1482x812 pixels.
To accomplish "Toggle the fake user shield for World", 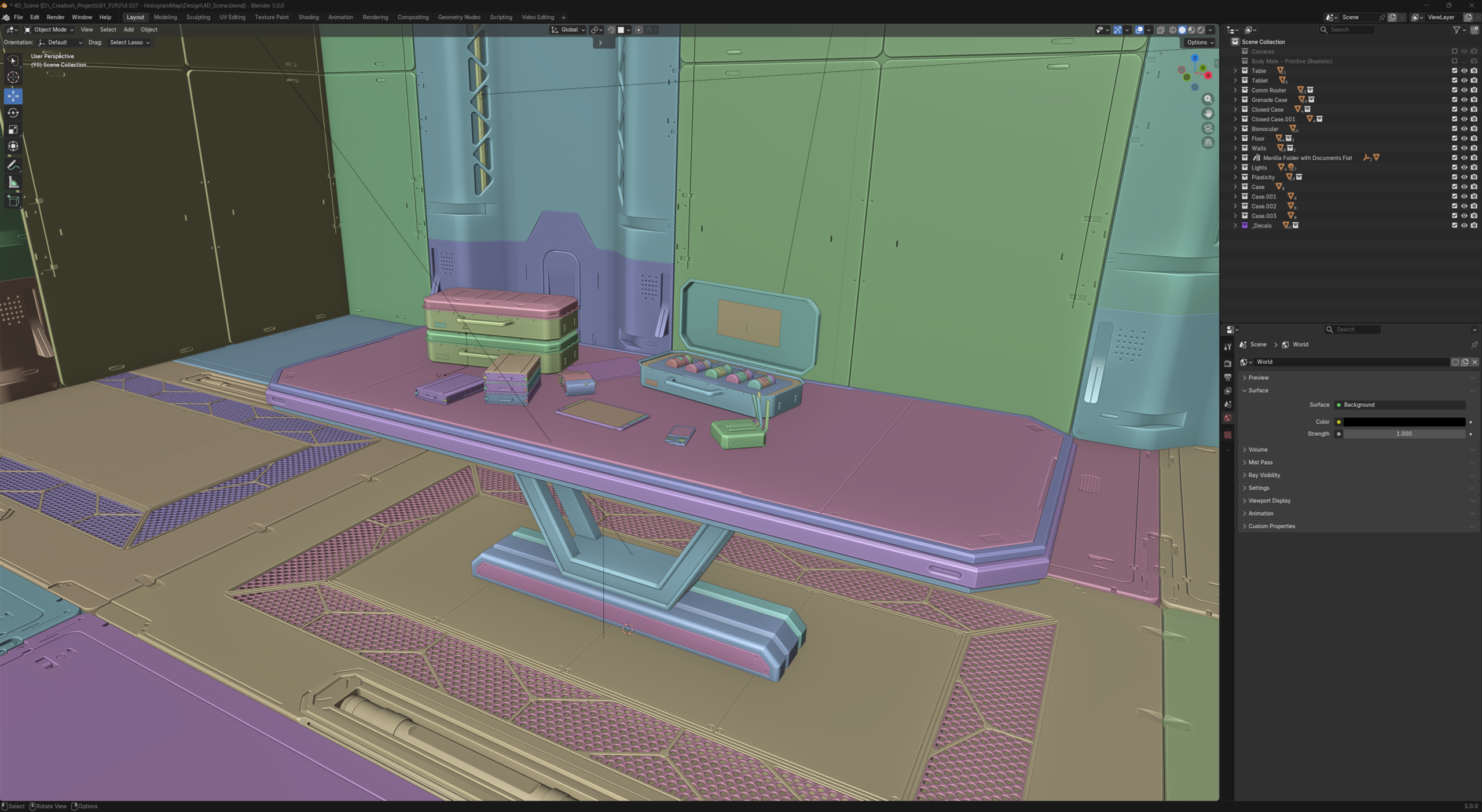I will click(x=1455, y=362).
